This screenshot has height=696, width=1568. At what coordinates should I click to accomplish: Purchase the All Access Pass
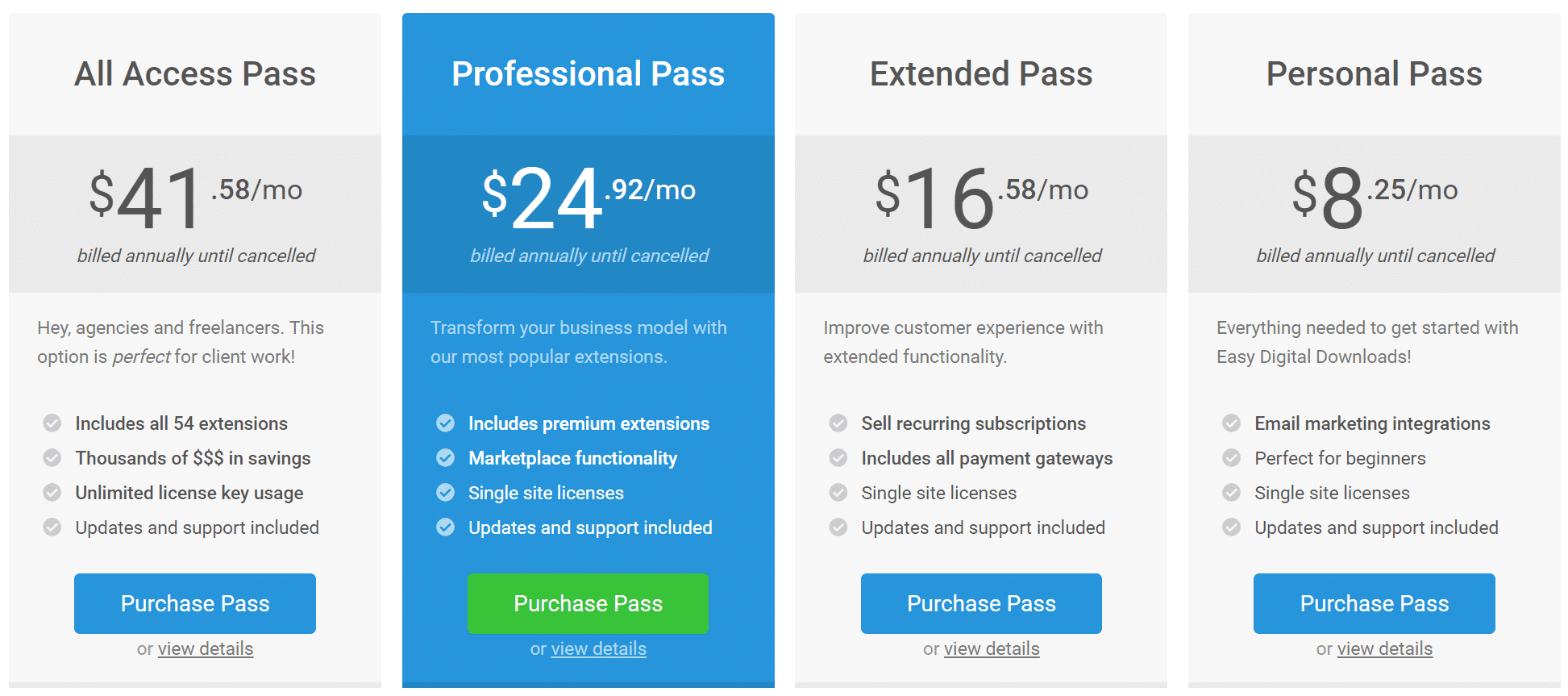point(194,603)
